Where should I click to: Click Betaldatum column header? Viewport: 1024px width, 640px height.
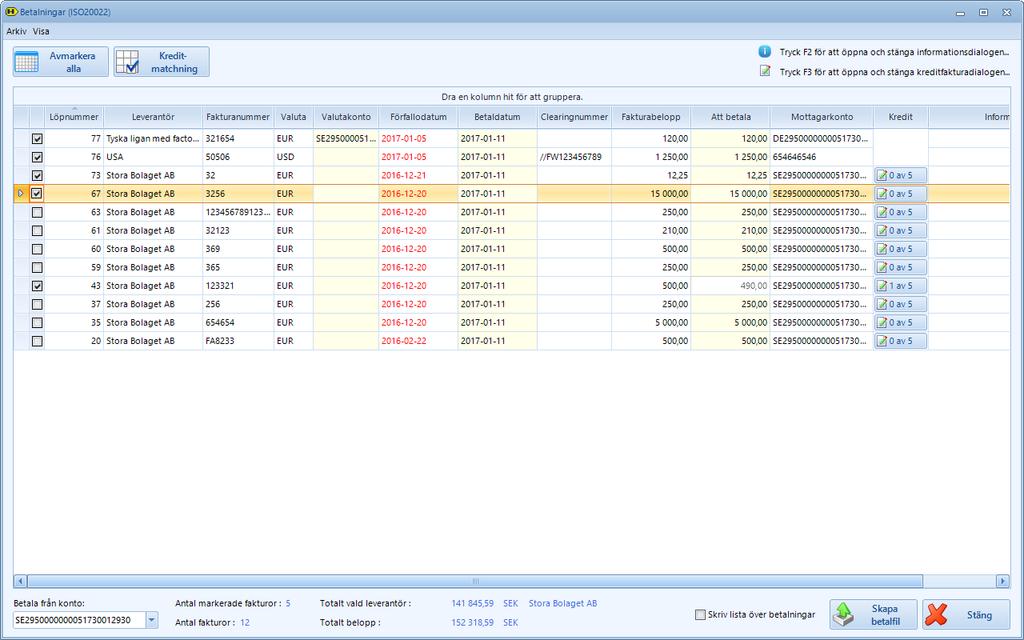click(x=497, y=117)
